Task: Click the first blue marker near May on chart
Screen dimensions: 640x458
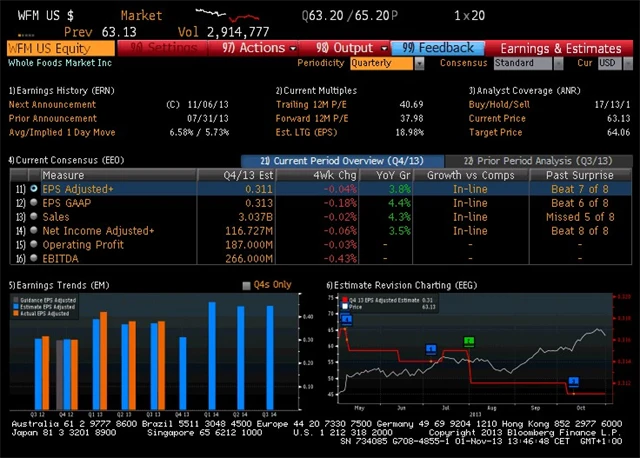Action: click(x=346, y=319)
